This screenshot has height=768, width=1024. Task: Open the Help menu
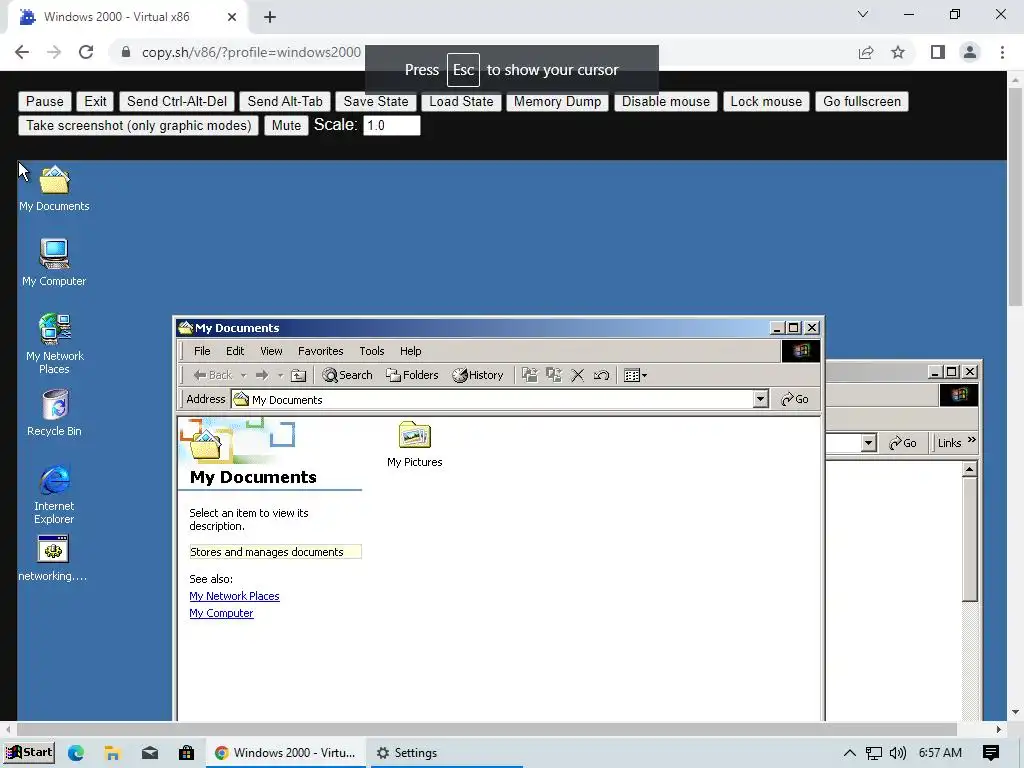click(411, 351)
